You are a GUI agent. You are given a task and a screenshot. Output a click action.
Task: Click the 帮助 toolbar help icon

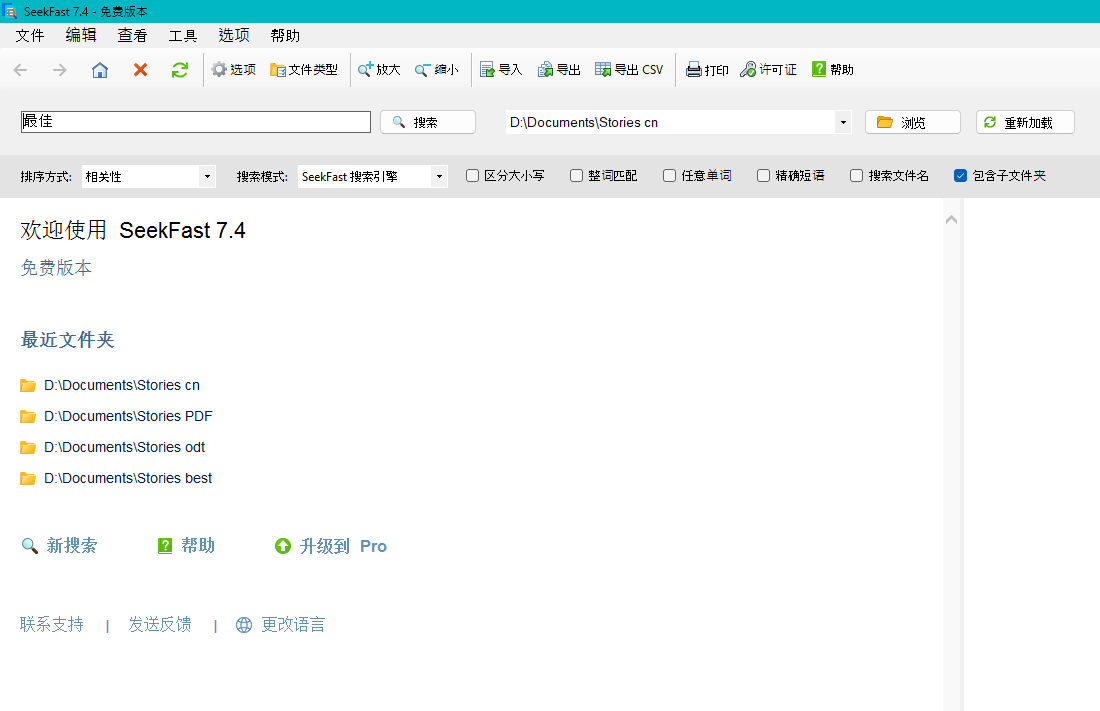(833, 69)
